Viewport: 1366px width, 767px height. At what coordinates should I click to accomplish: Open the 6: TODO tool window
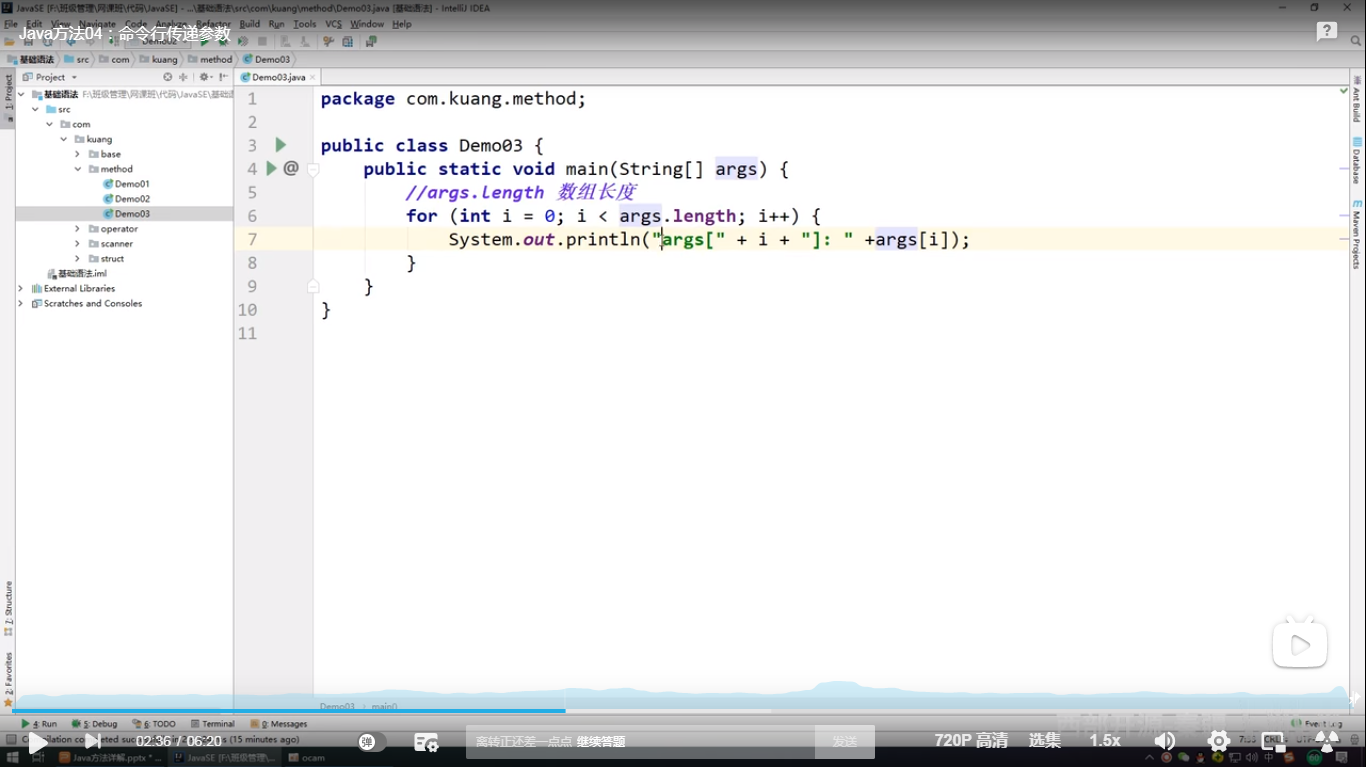coord(153,723)
